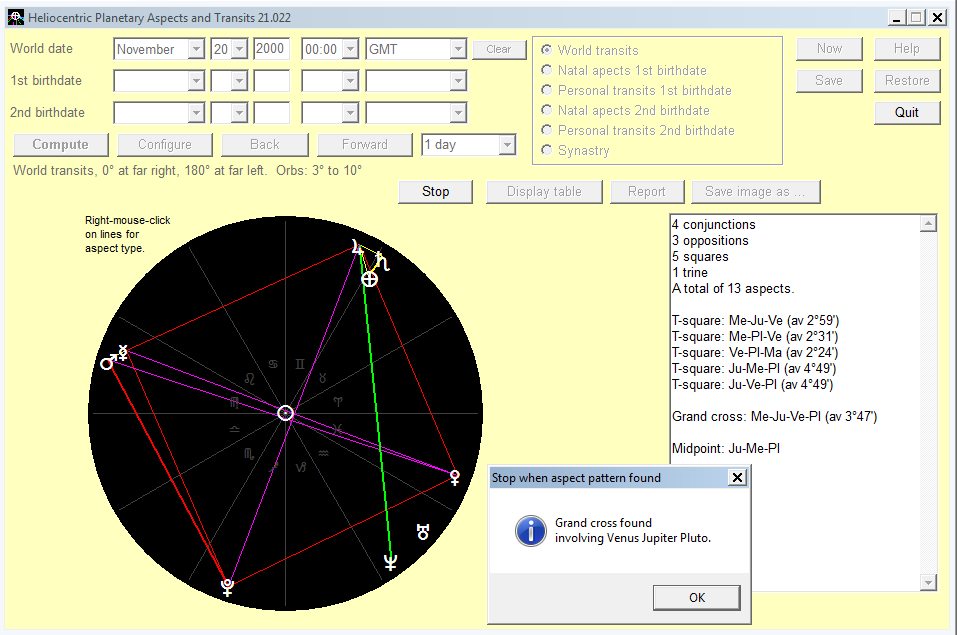Viewport: 957px width, 635px height.
Task: Open the 2nd birthdate timezone dropdown
Action: click(x=458, y=112)
